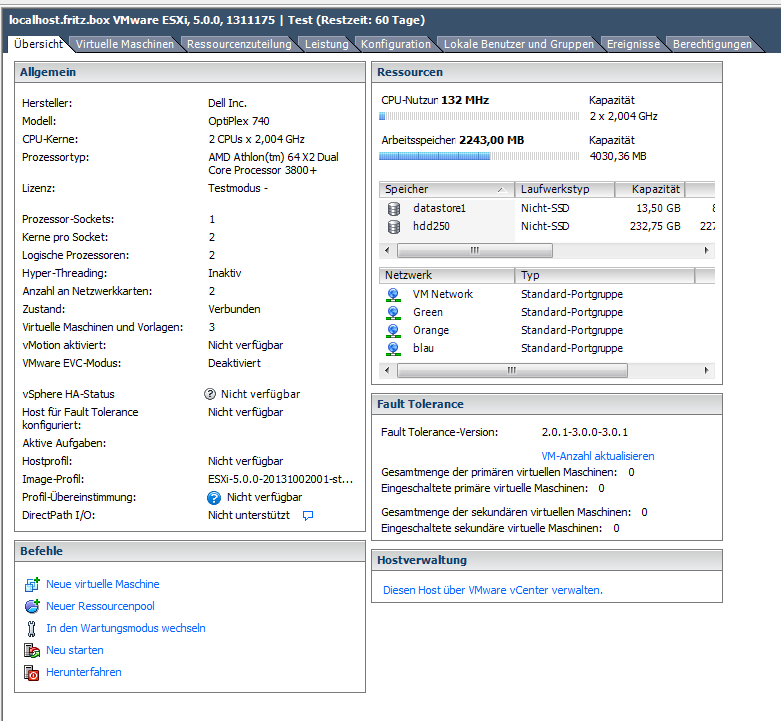Click the Green network icon
This screenshot has height=721, width=781.
tap(393, 313)
